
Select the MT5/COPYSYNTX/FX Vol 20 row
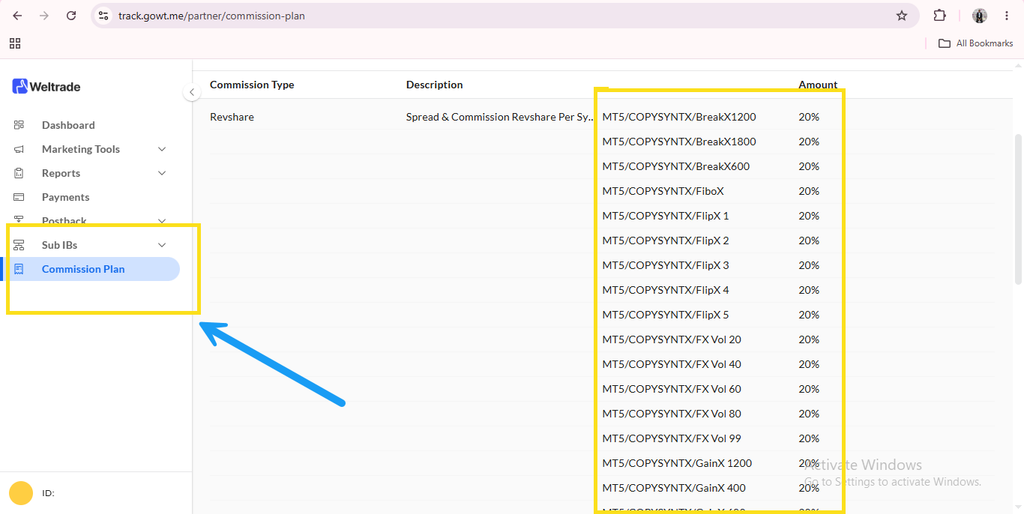671,340
